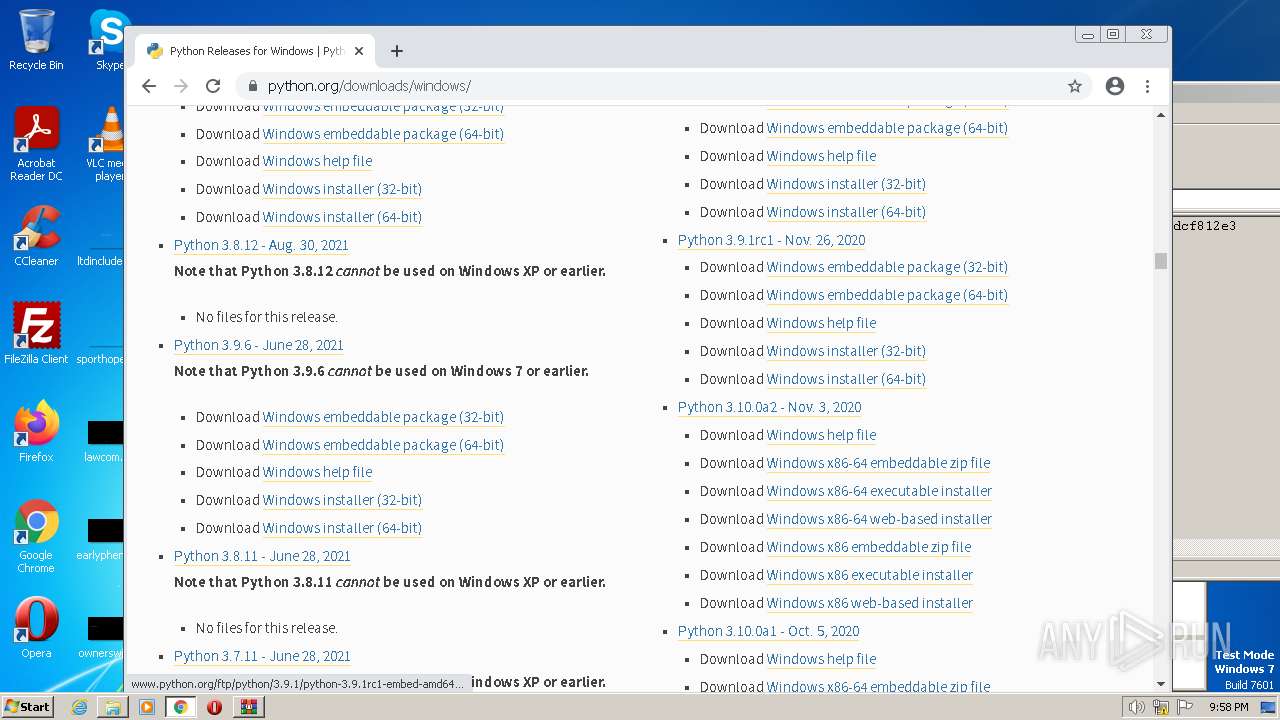The image size is (1280, 720).
Task: Open Skype desktop shortcut
Action: coord(108,40)
